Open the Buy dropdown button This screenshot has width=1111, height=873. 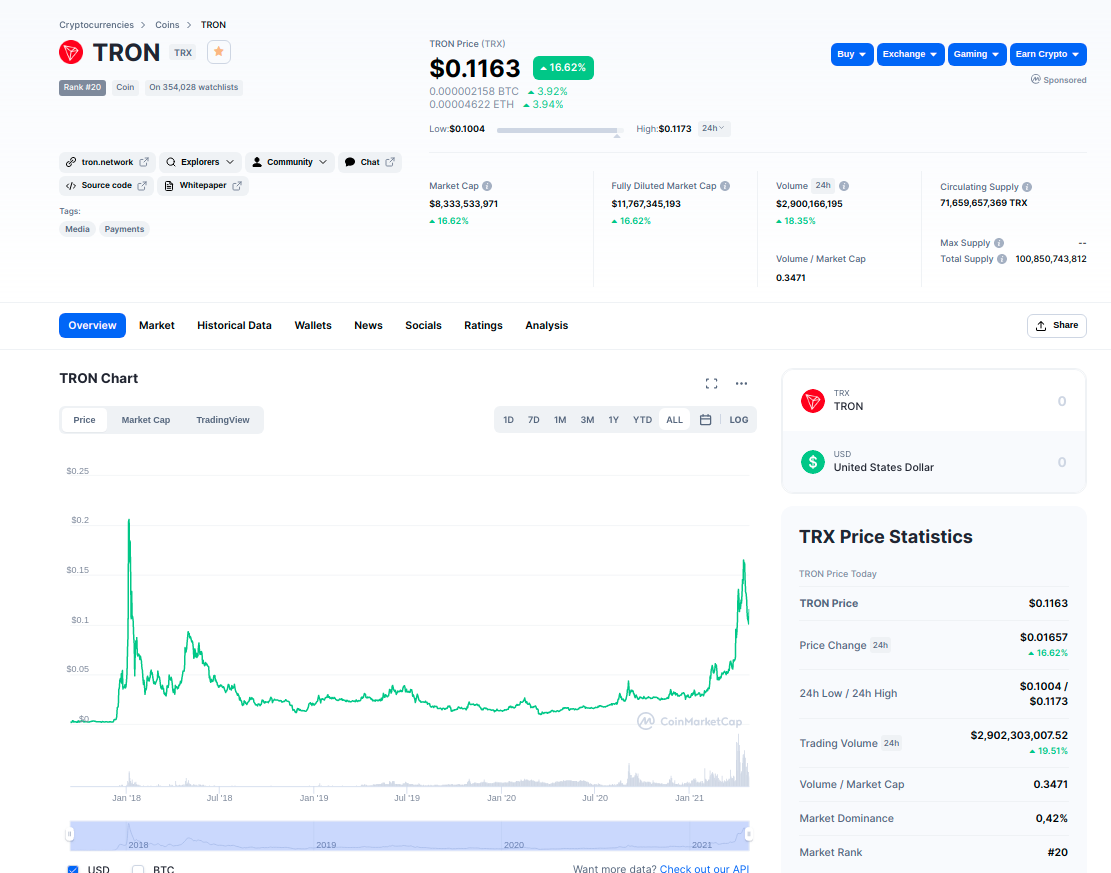coord(852,54)
